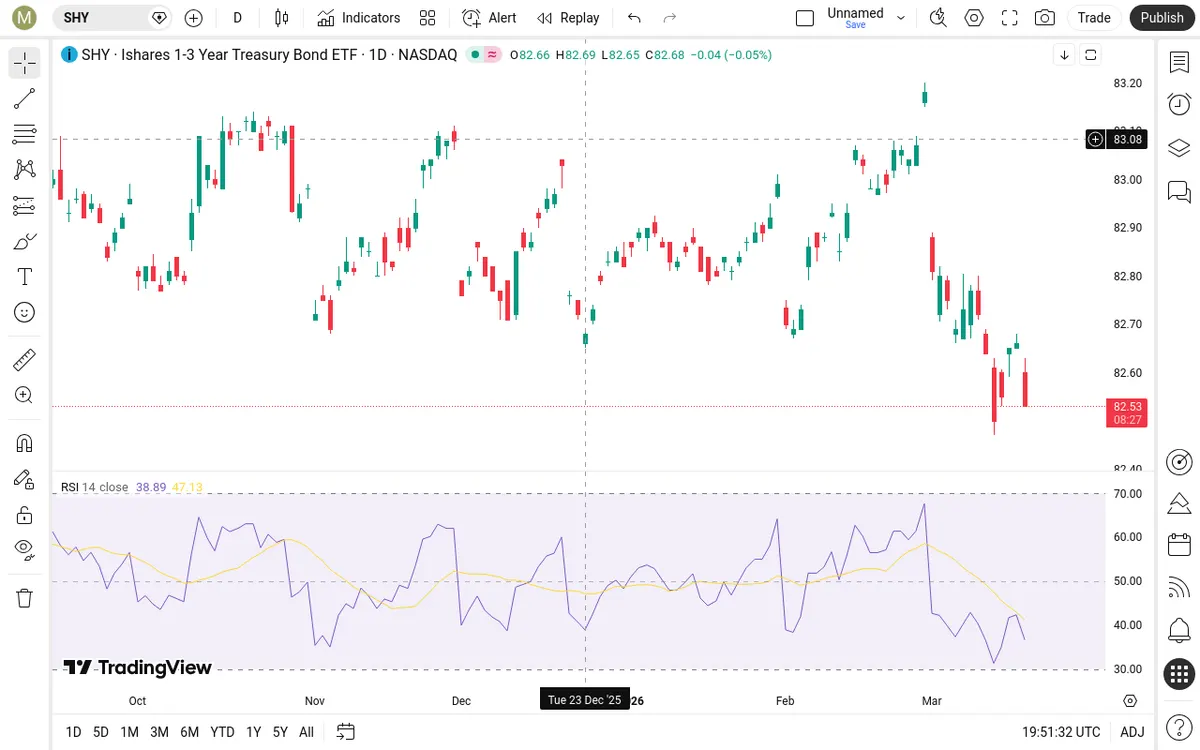Toggle magnet mode for drawings

pos(25,443)
